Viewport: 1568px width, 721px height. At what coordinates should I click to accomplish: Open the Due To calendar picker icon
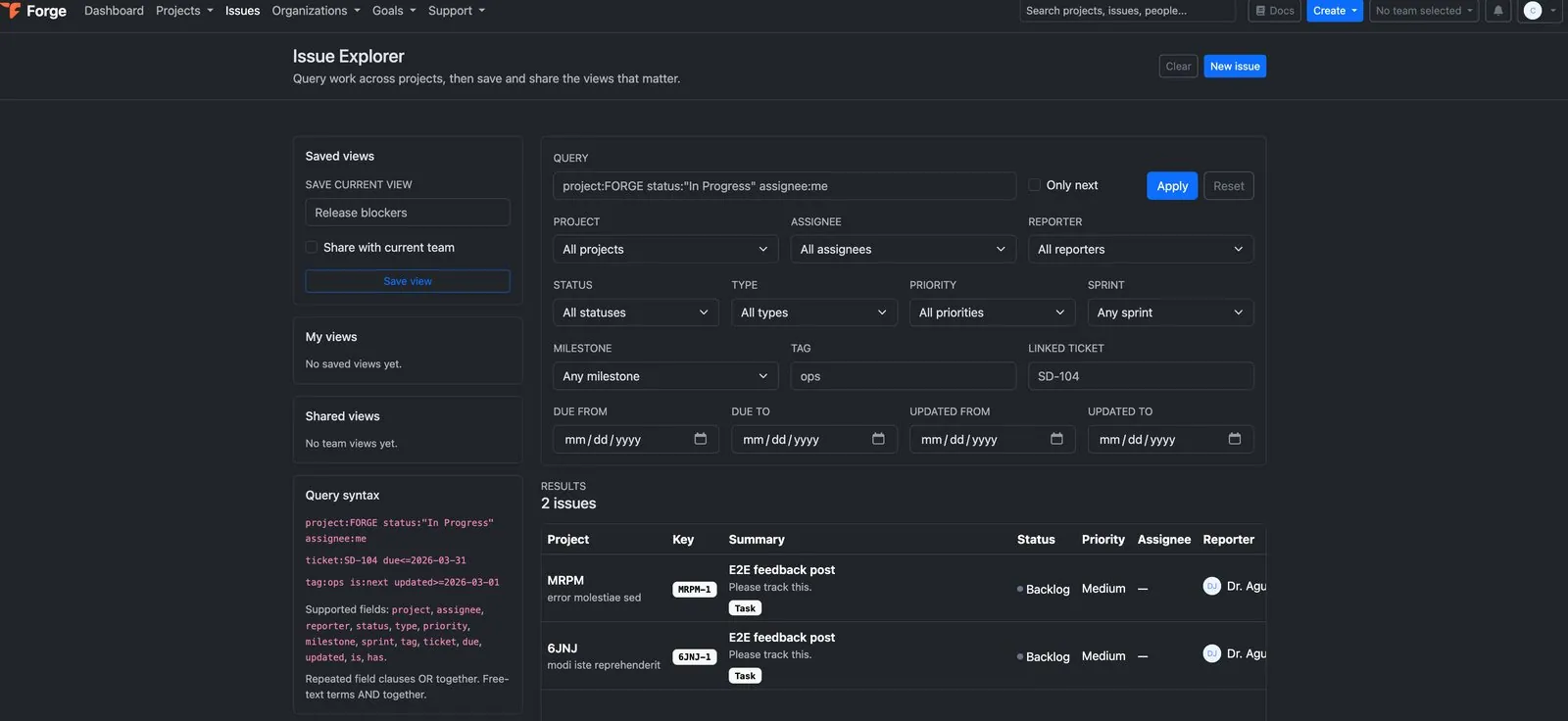(x=879, y=439)
